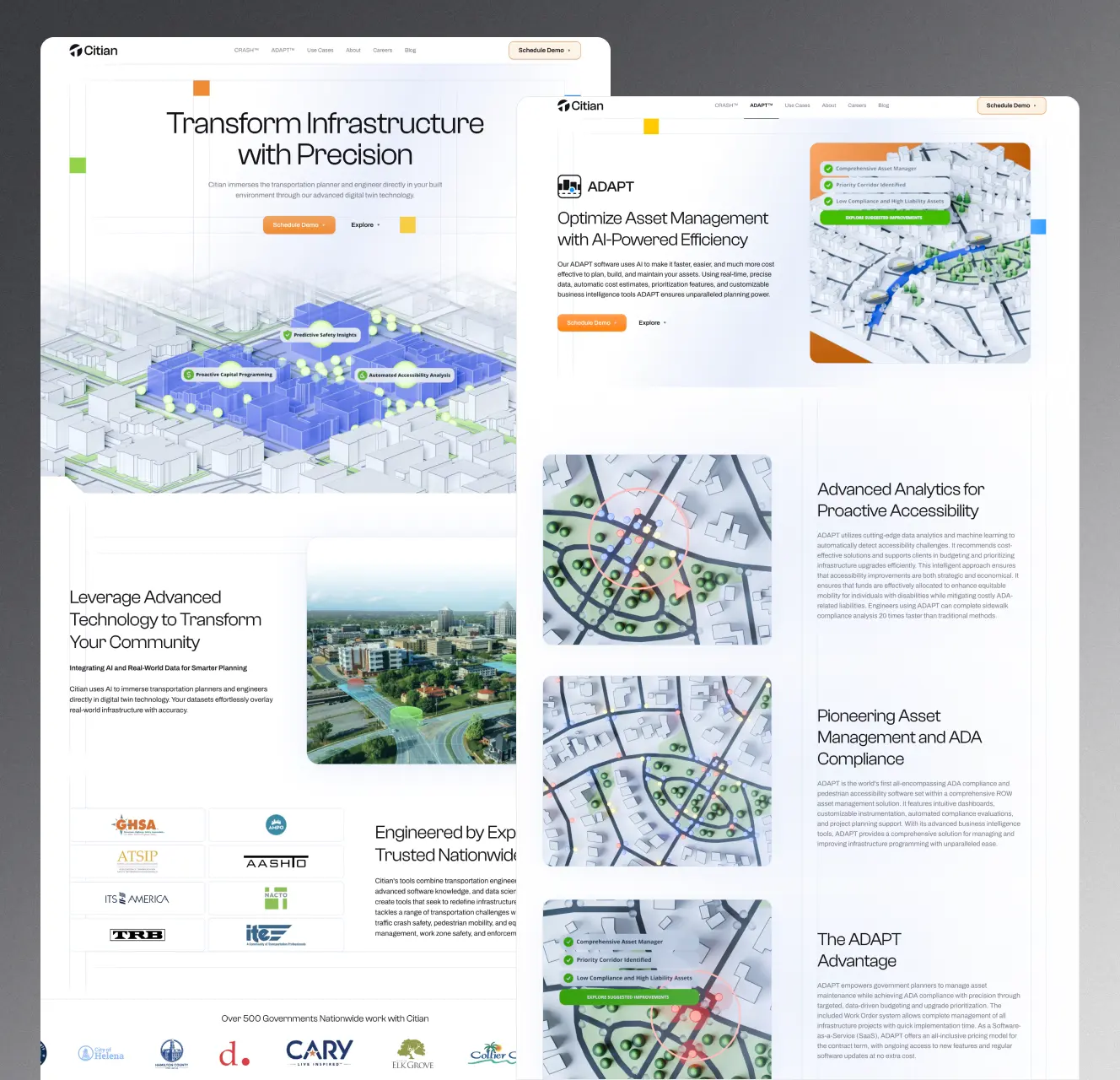Open the map image beside Pioneering Asset Management
The image size is (1120, 1080).
(657, 771)
